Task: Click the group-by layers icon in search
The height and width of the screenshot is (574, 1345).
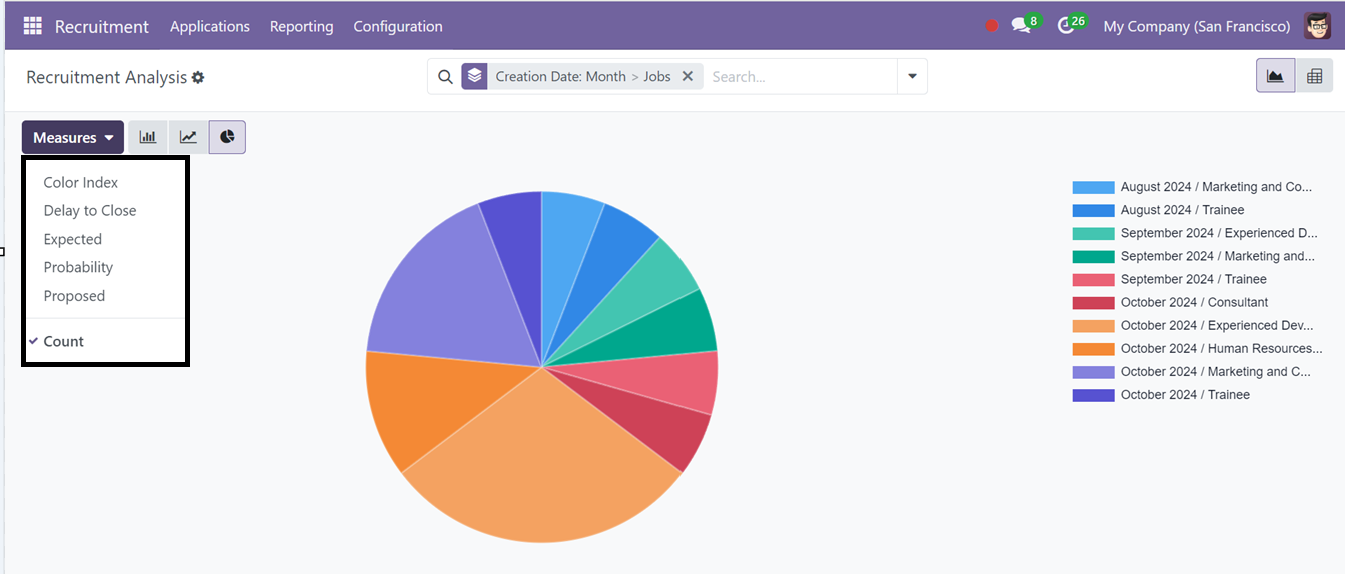Action: 474,76
